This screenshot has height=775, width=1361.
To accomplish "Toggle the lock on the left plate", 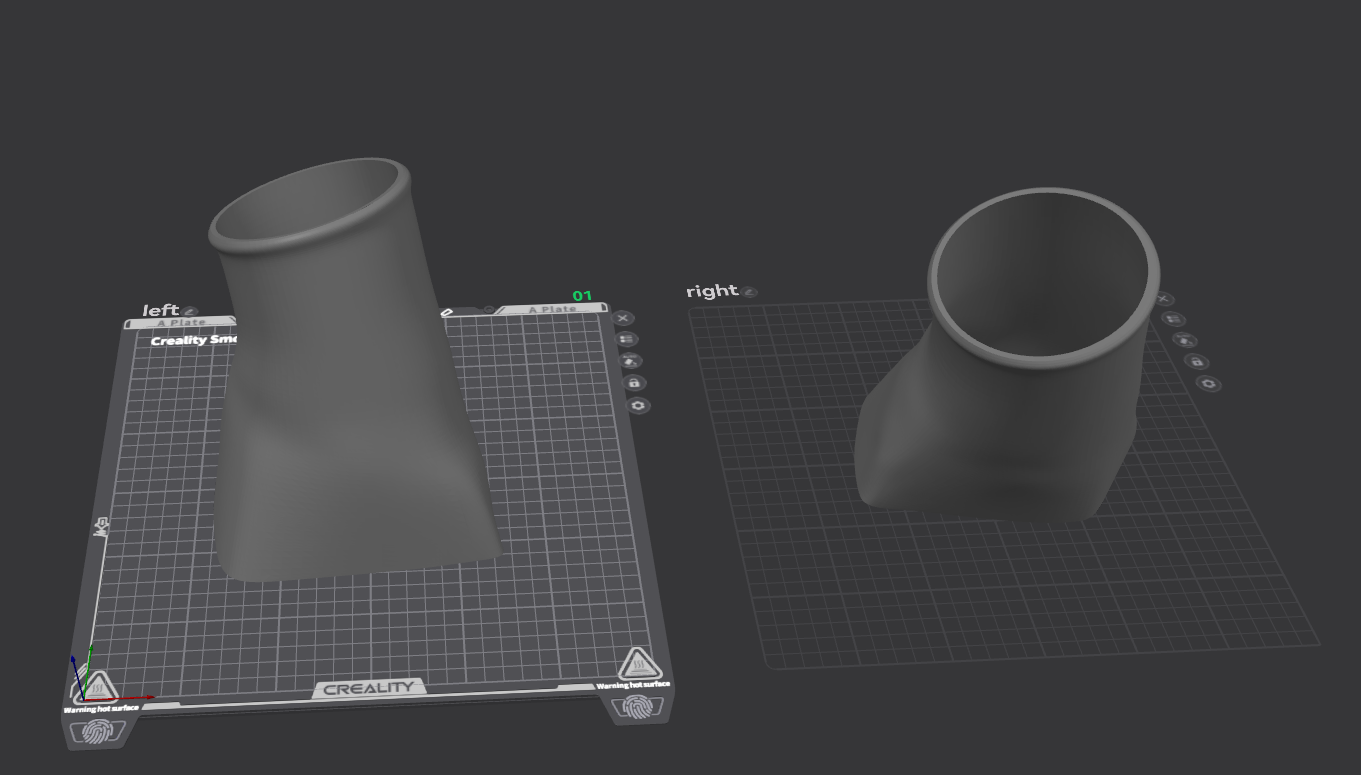I will point(634,383).
